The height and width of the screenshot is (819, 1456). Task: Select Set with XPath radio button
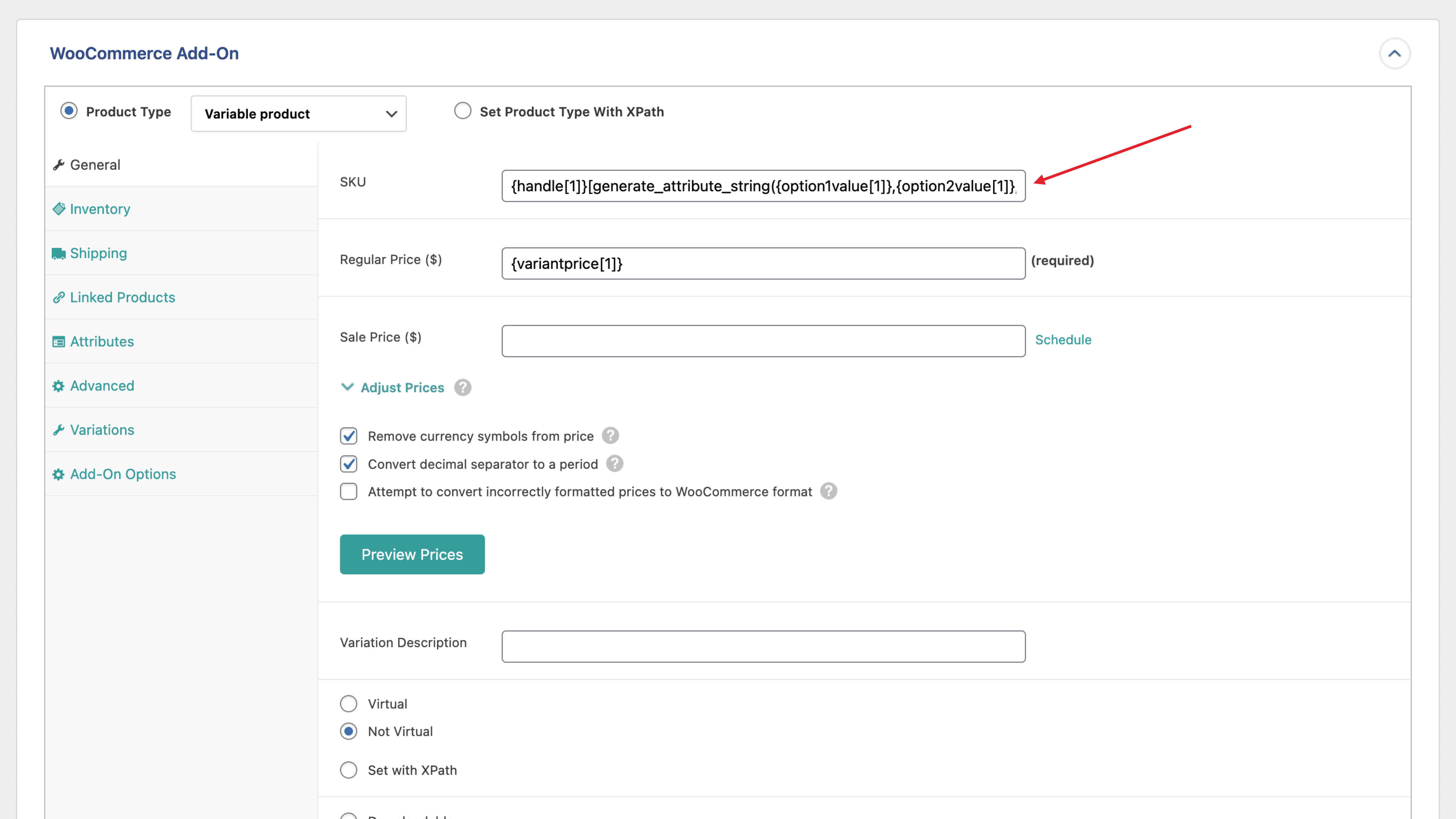(349, 770)
